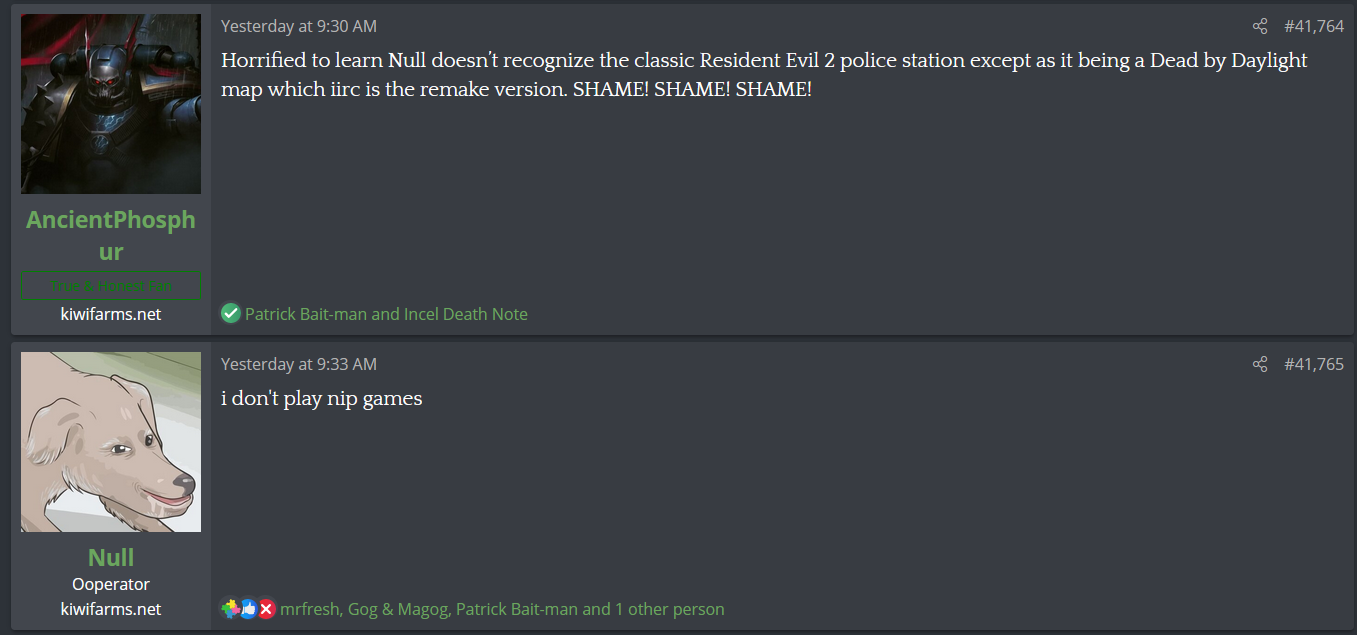
Task: Click the red X reaction icon
Action: click(x=266, y=609)
